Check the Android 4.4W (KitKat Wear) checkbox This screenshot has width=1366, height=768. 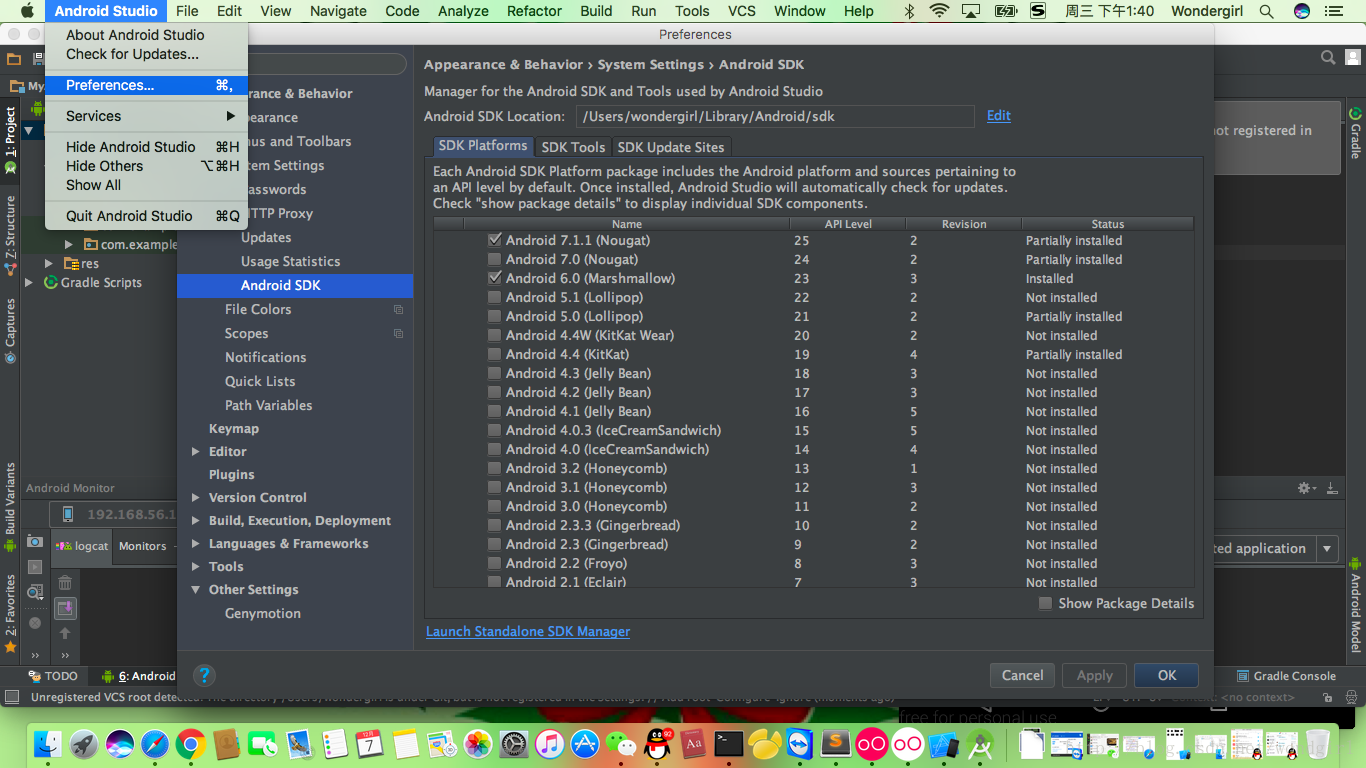click(x=494, y=335)
